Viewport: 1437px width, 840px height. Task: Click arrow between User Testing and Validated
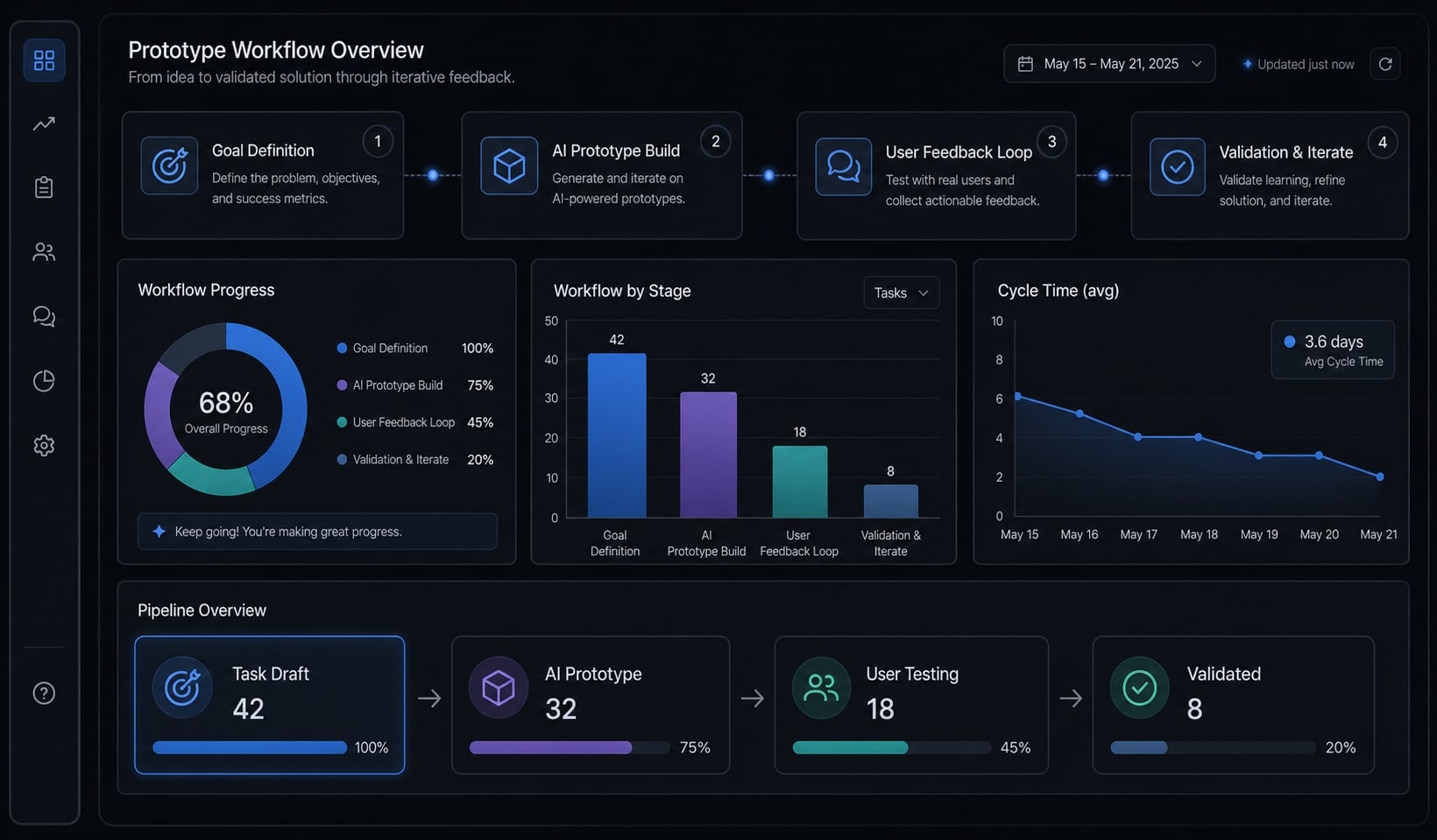(x=1071, y=698)
